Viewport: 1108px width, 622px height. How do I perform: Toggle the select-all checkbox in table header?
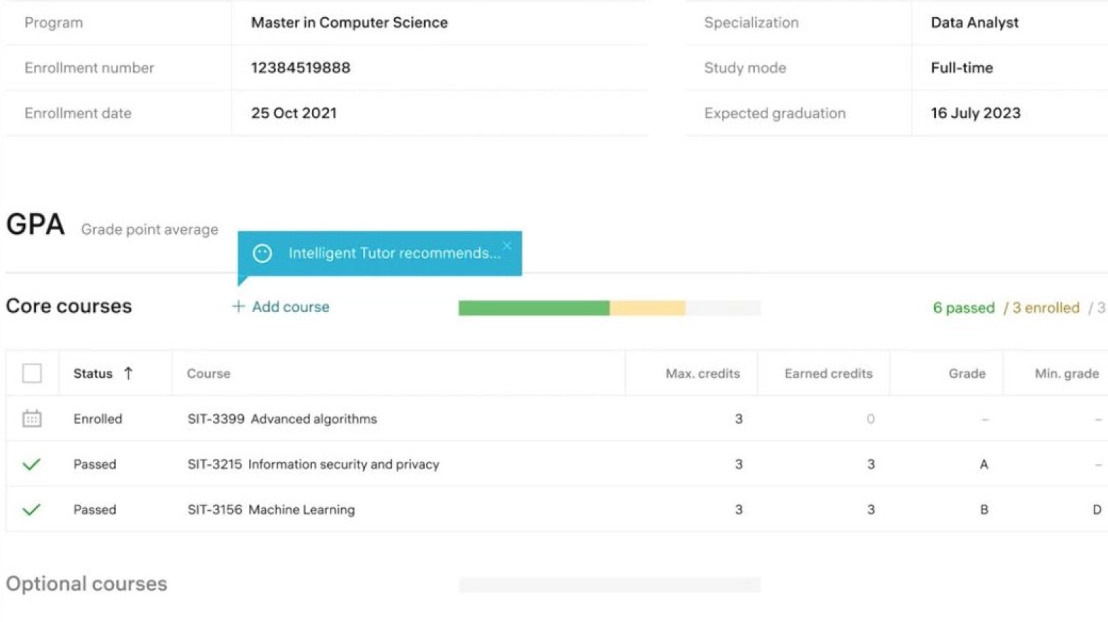(x=32, y=373)
